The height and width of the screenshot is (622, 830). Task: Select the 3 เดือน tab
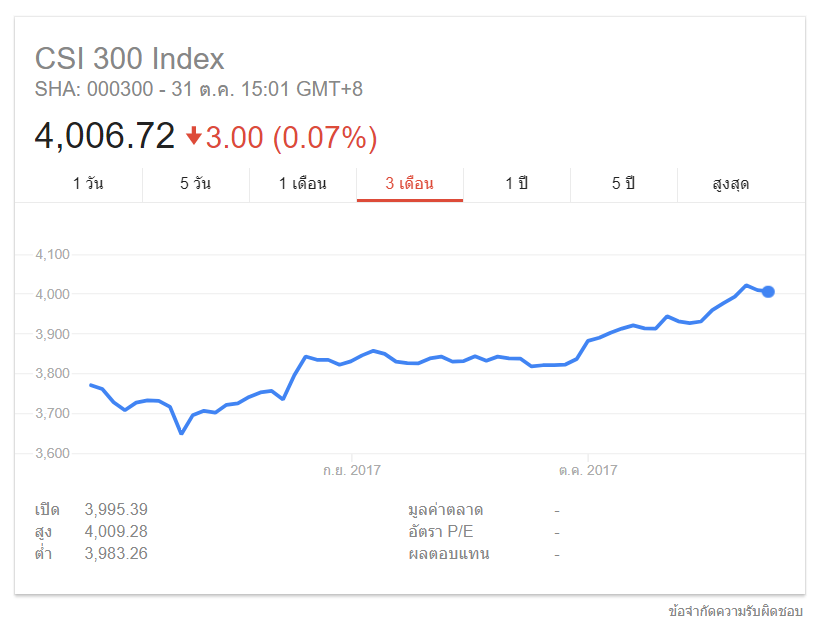(409, 184)
